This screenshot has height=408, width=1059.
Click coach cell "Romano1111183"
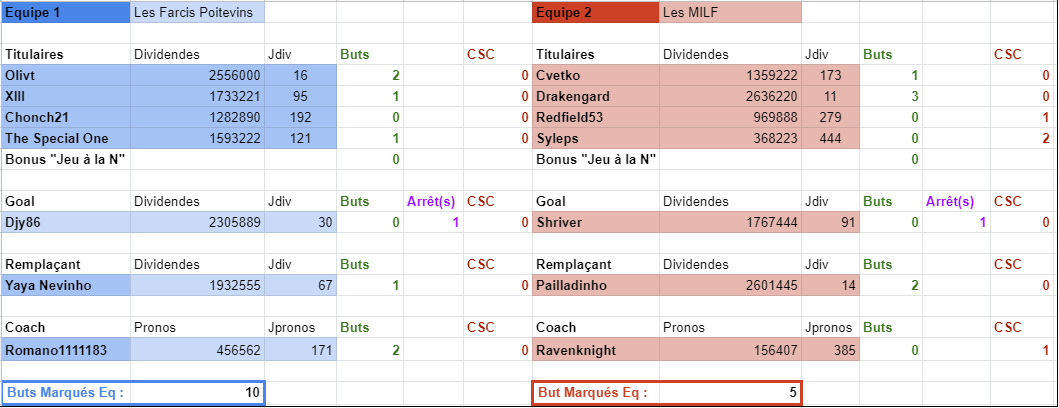click(x=65, y=350)
